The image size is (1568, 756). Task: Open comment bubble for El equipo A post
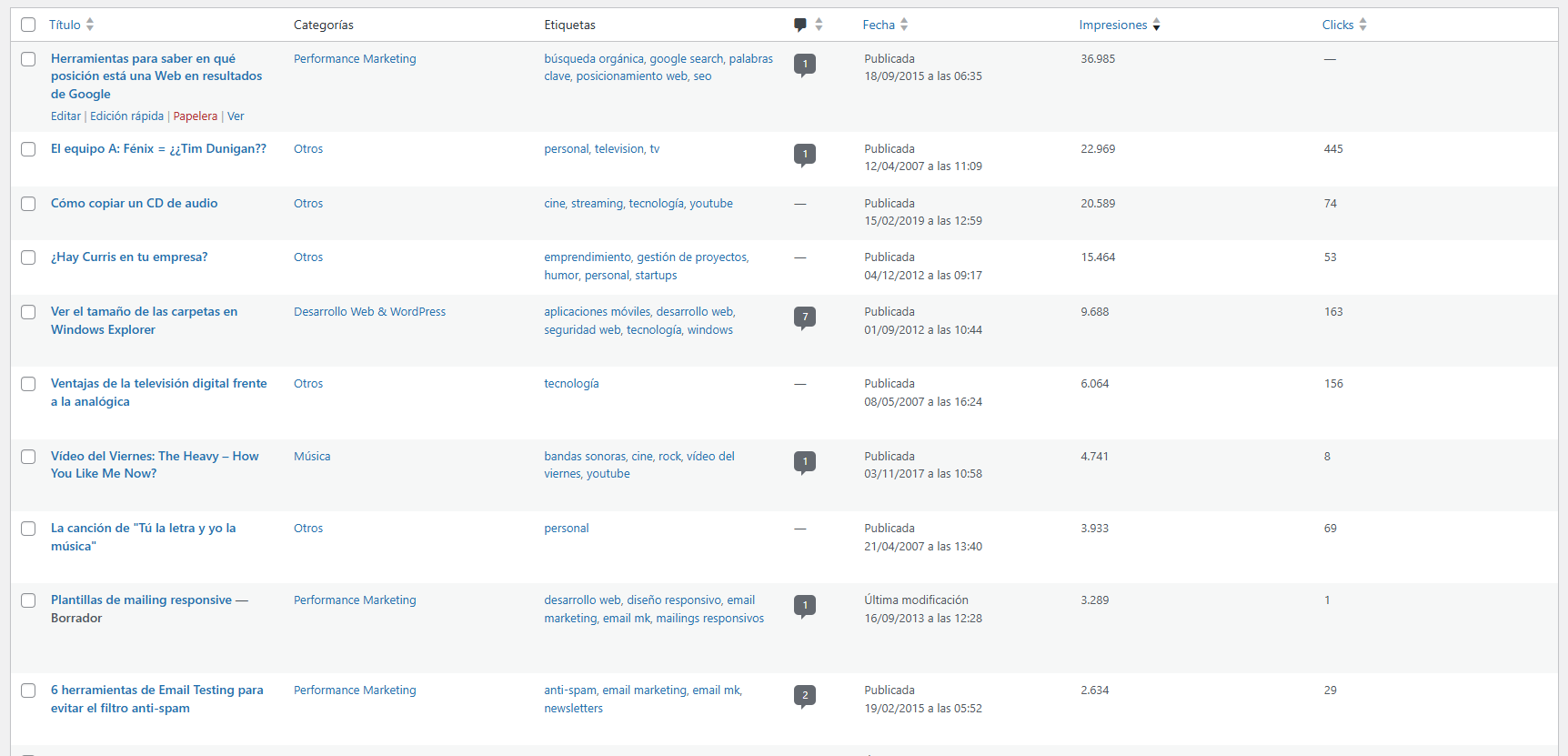coord(805,155)
